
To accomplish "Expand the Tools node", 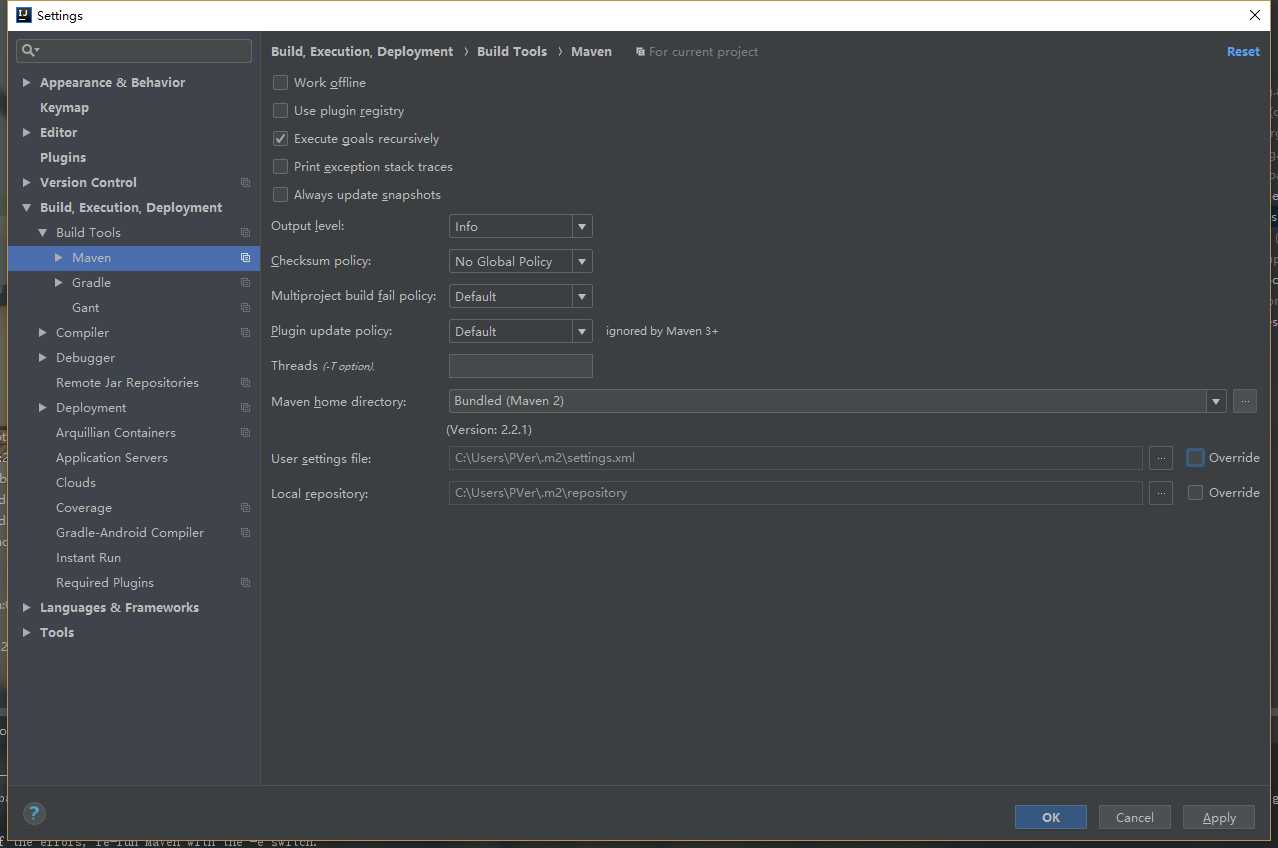I will coord(27,632).
